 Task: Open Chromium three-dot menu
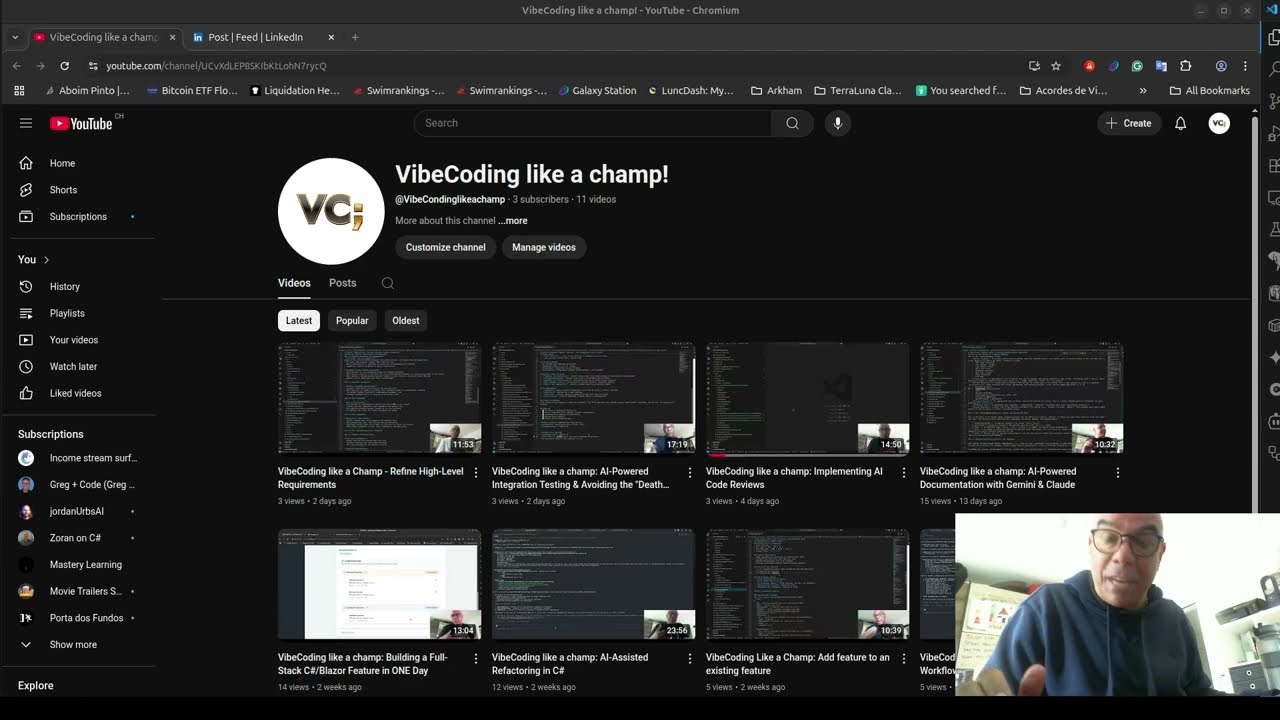pos(1245,66)
